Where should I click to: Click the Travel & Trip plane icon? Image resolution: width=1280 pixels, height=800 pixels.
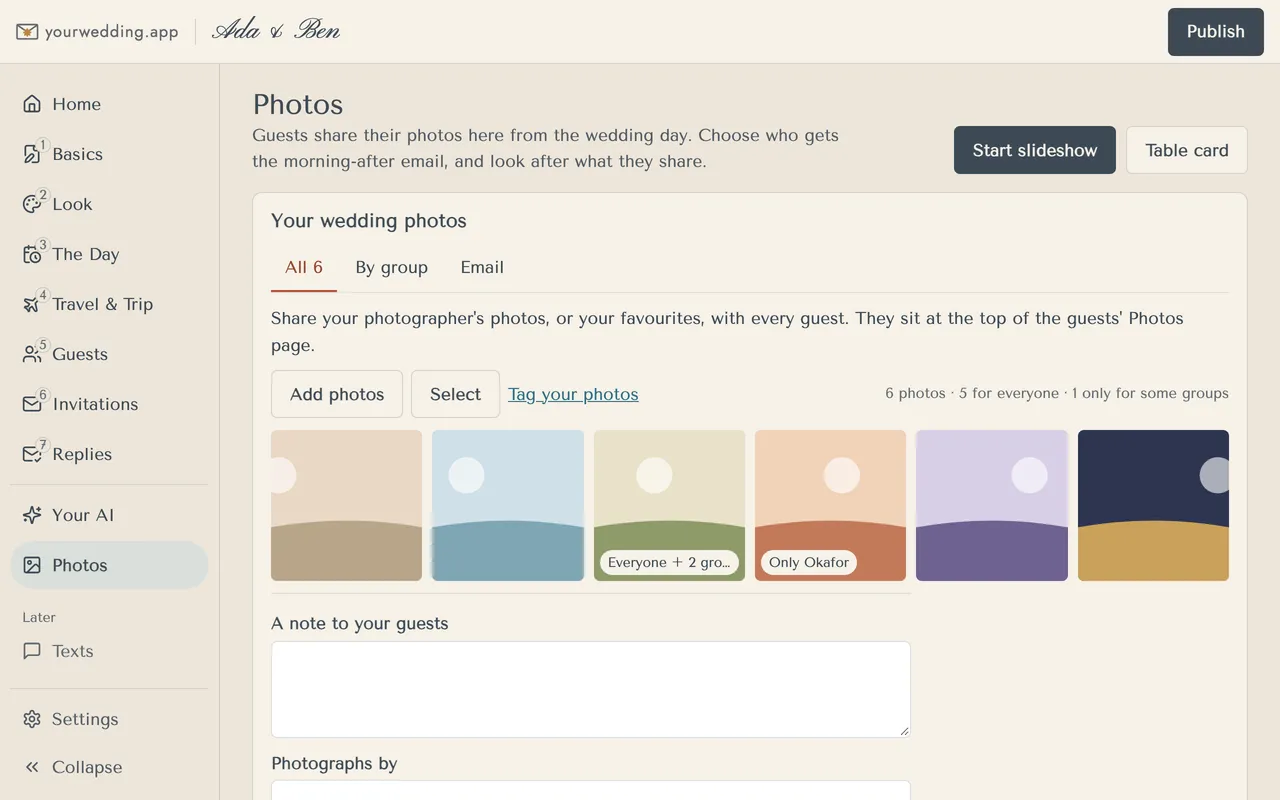(32, 304)
